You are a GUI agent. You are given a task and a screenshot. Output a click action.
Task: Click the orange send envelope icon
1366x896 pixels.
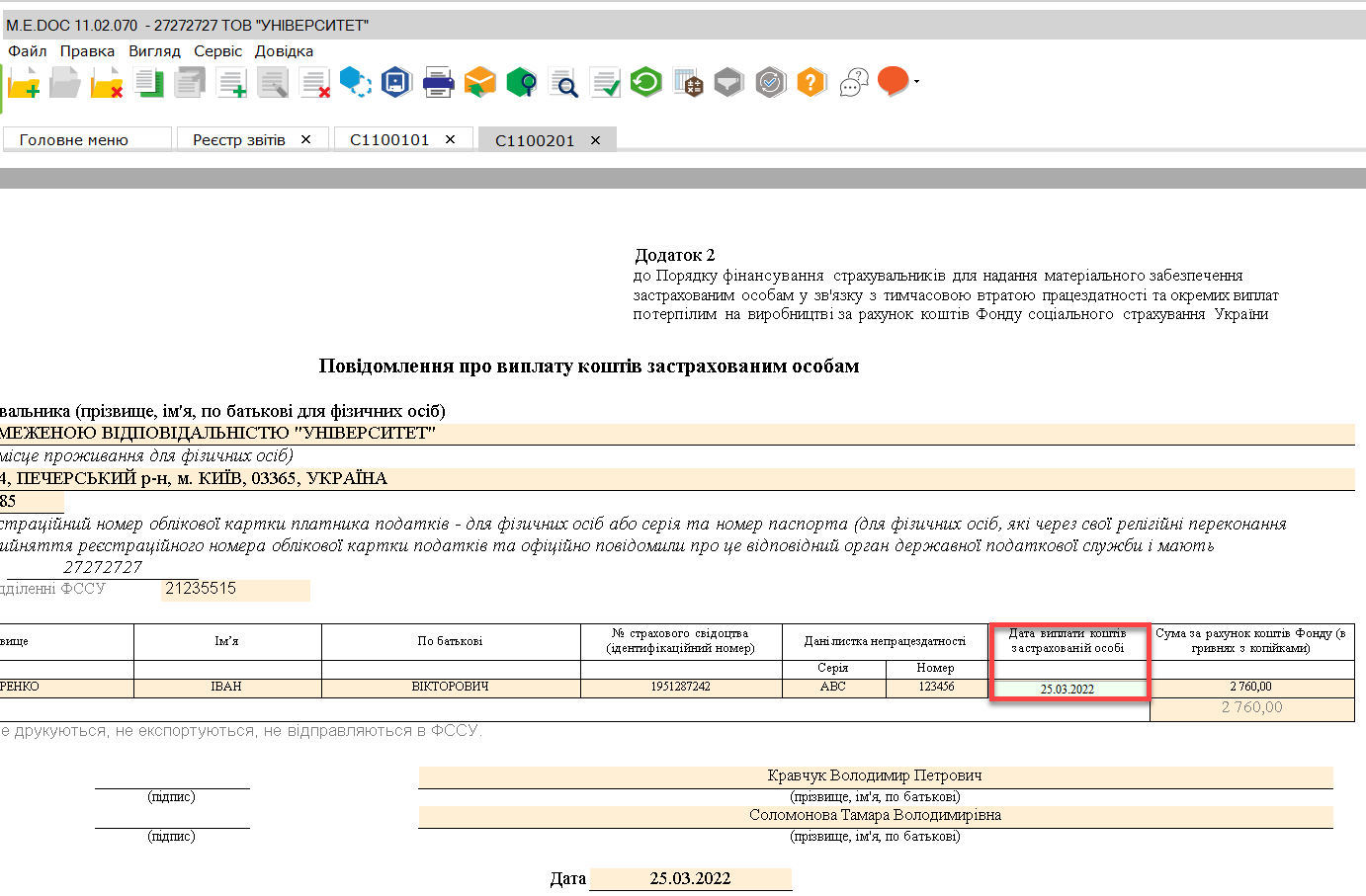tap(479, 83)
